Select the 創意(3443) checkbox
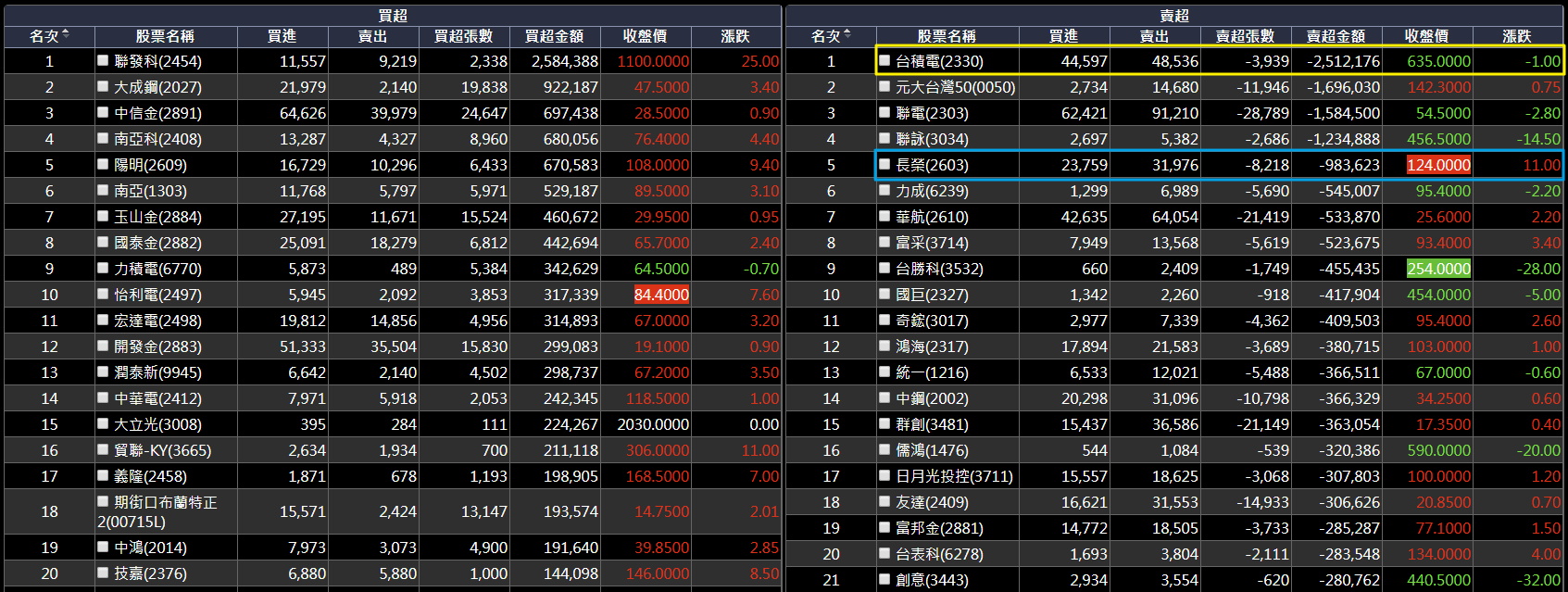Screen dimensions: 1568x592 [884, 579]
